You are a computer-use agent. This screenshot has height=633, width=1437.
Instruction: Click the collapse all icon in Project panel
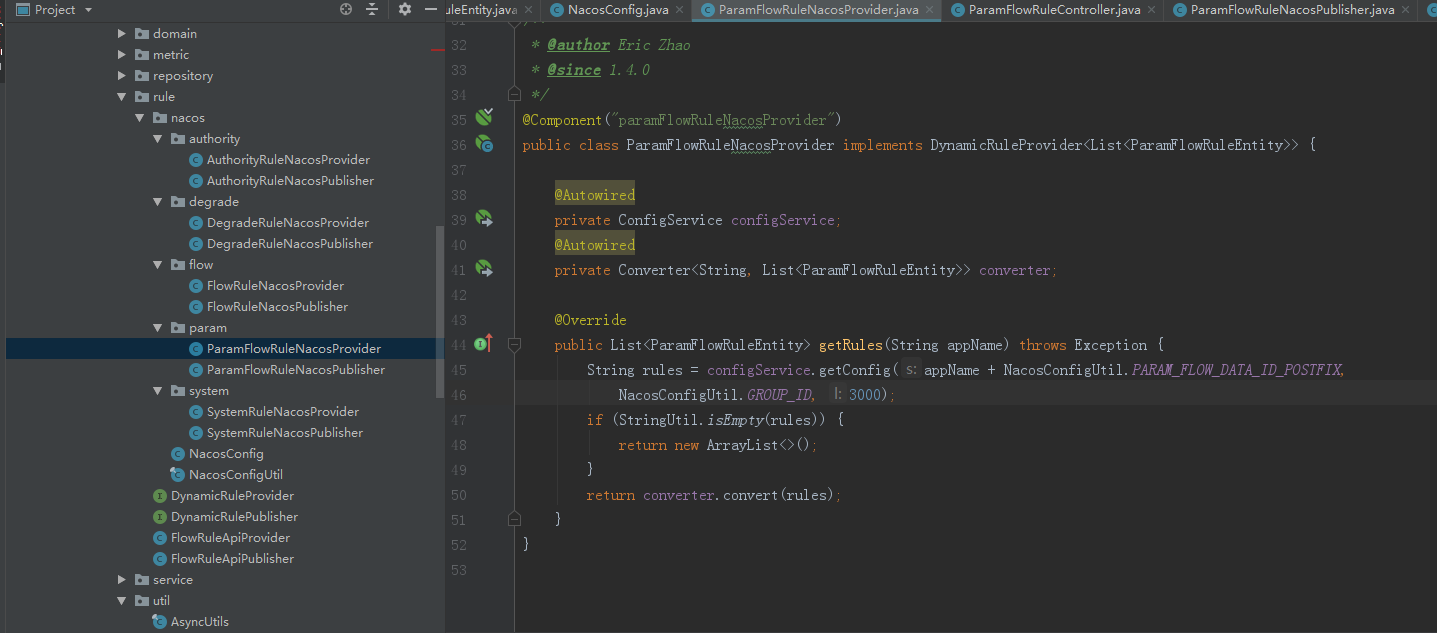[372, 9]
